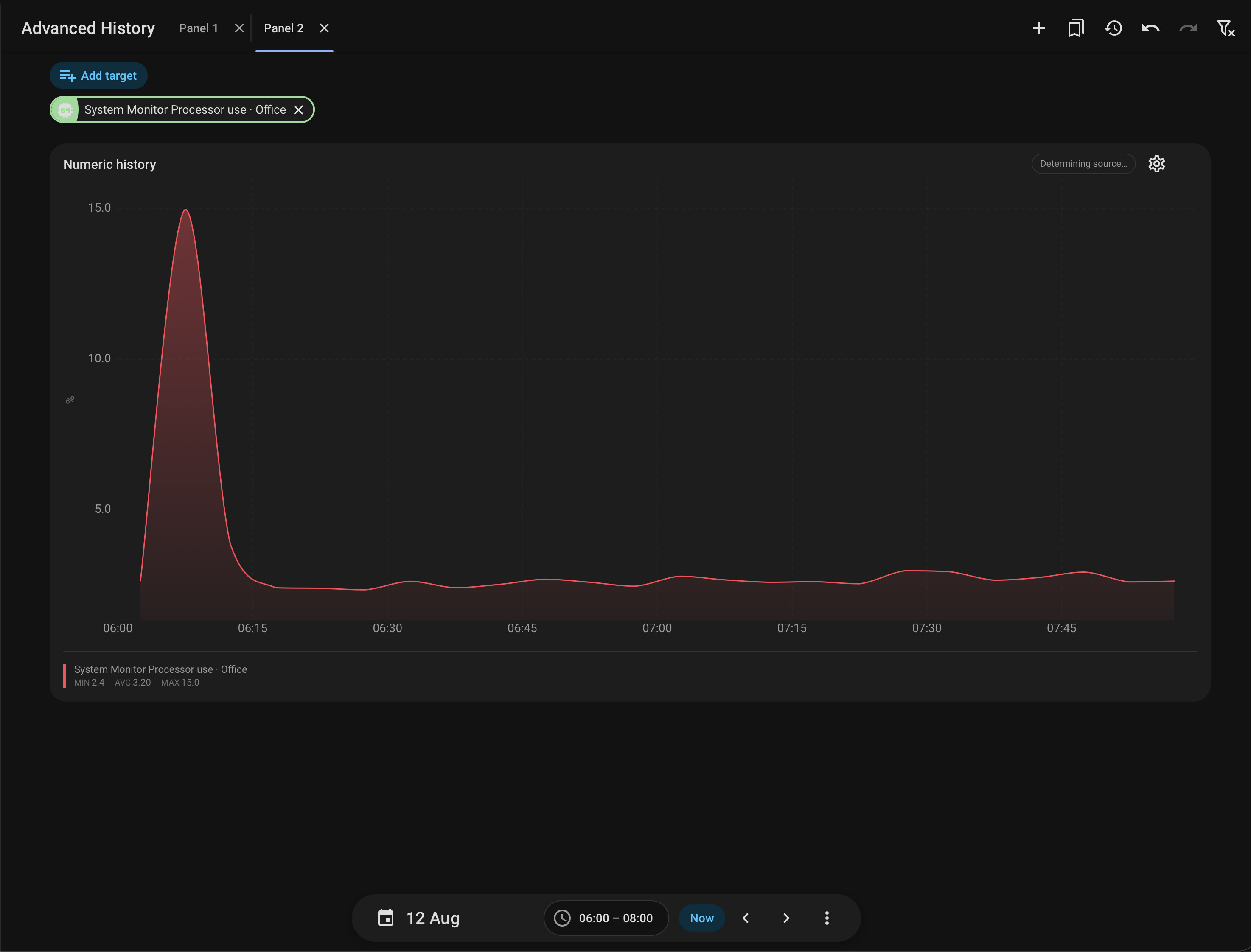This screenshot has width=1251, height=952.
Task: Close the Panel 1 tab
Action: point(239,28)
